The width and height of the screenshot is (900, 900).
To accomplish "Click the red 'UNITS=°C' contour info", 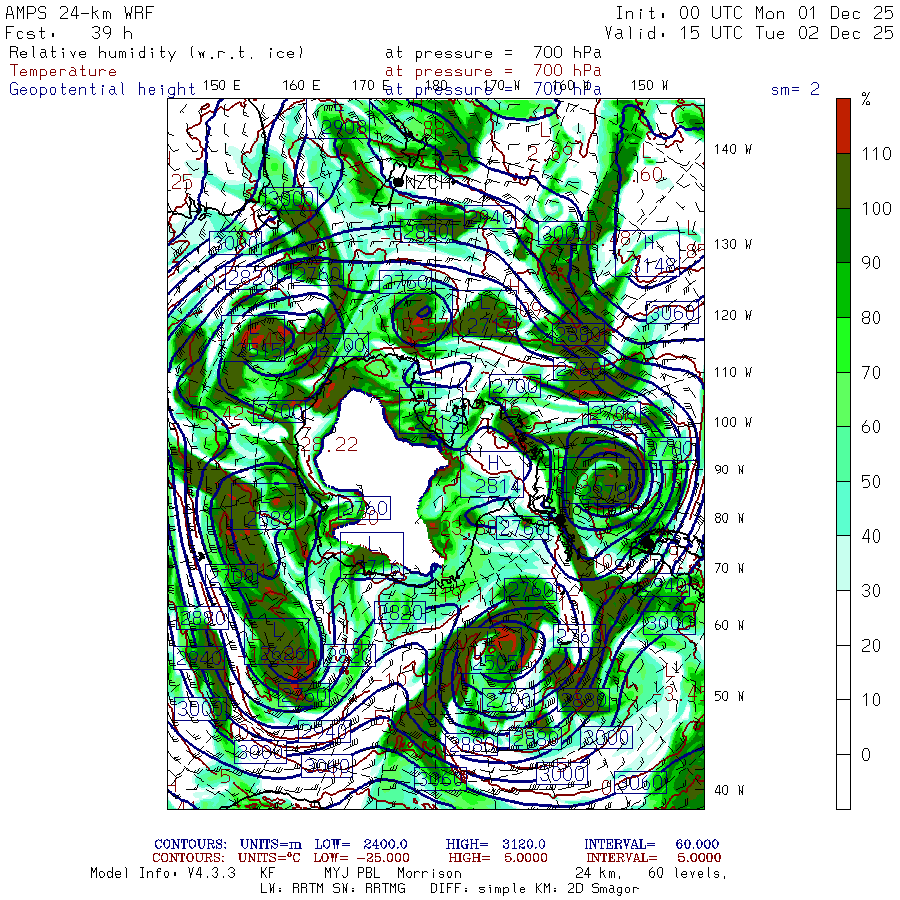I will (269, 858).
